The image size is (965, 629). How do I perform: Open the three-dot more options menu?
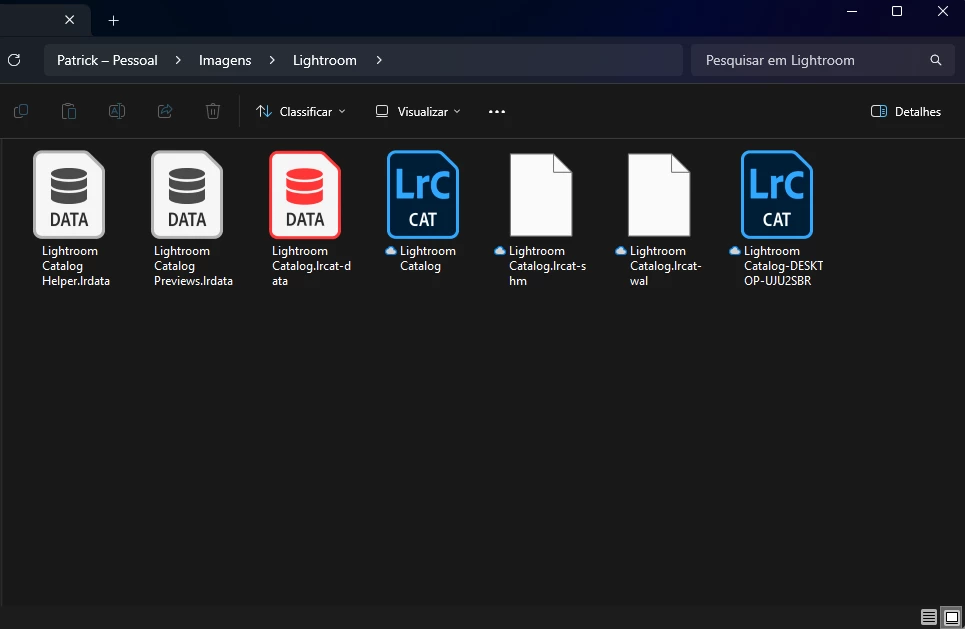click(497, 111)
